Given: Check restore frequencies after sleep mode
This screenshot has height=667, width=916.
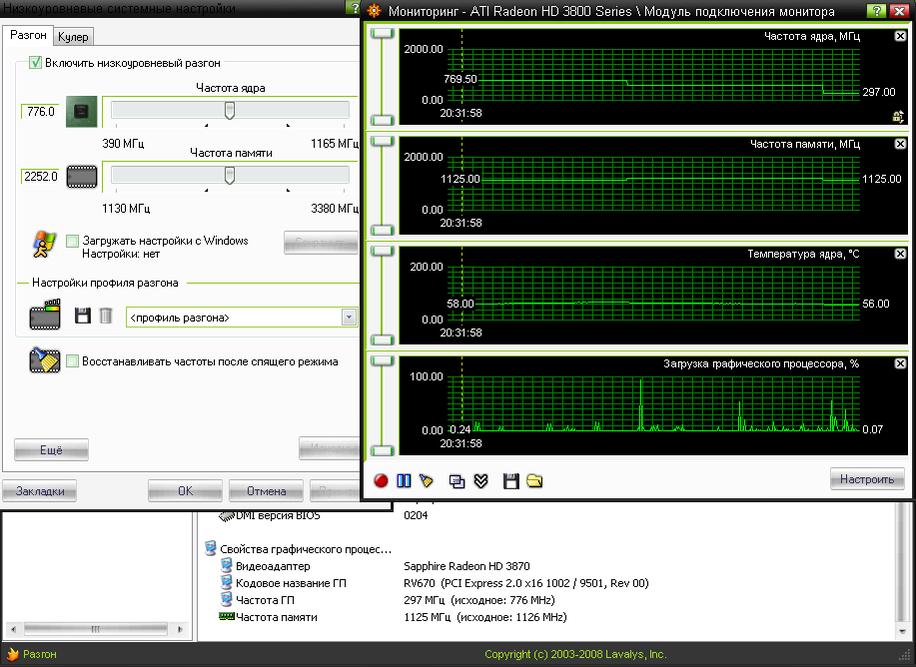Looking at the screenshot, I should (72, 361).
